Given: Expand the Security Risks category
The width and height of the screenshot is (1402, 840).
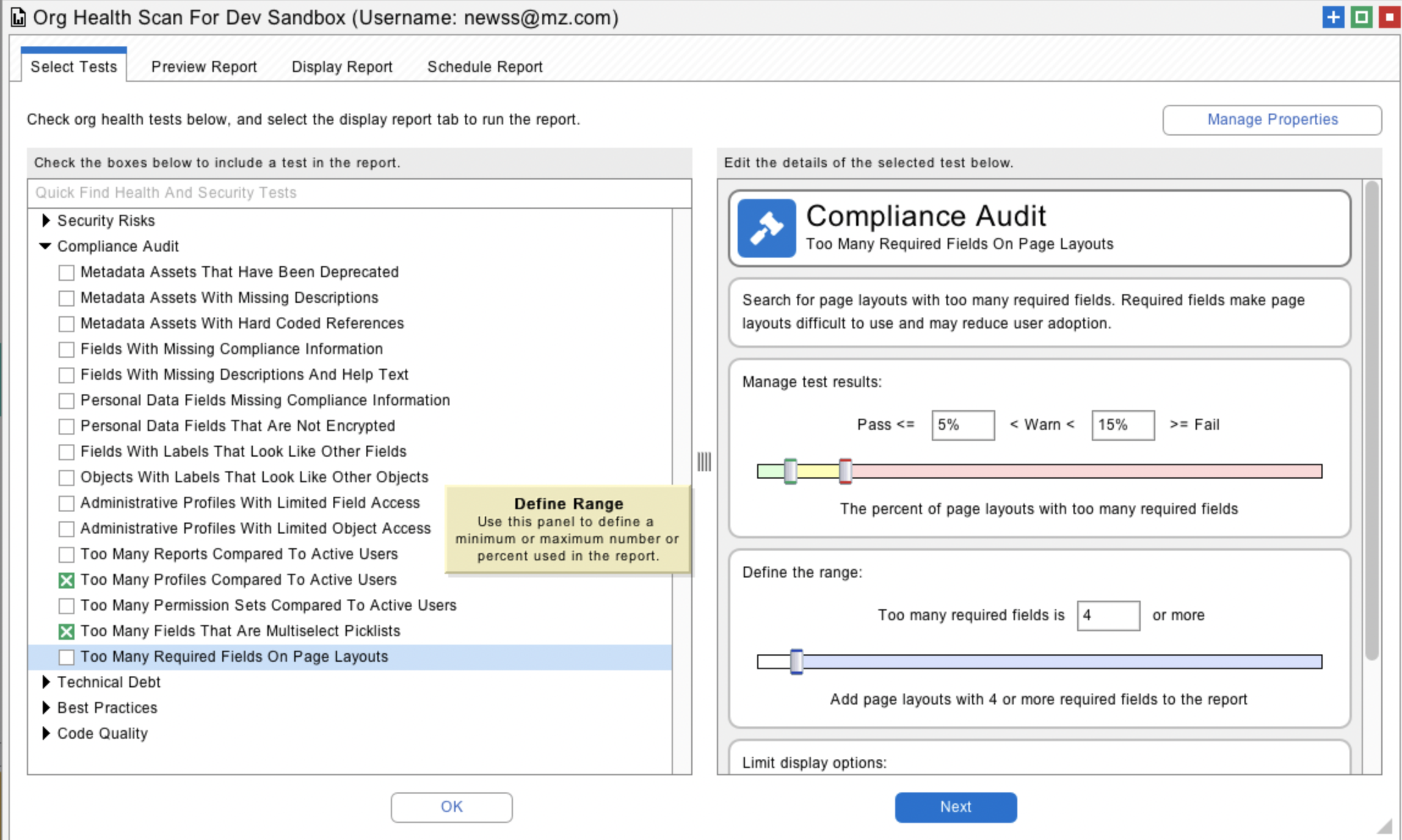Looking at the screenshot, I should point(46,220).
